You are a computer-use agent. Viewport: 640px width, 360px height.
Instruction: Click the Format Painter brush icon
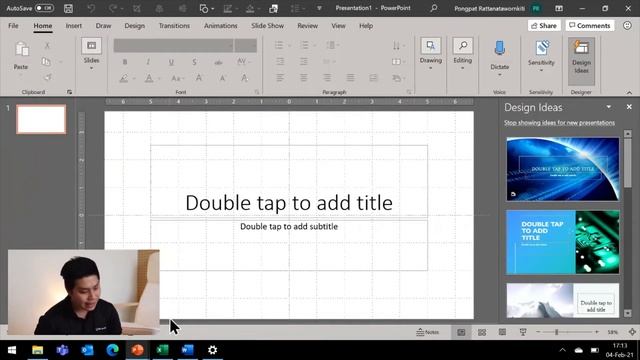click(x=47, y=77)
